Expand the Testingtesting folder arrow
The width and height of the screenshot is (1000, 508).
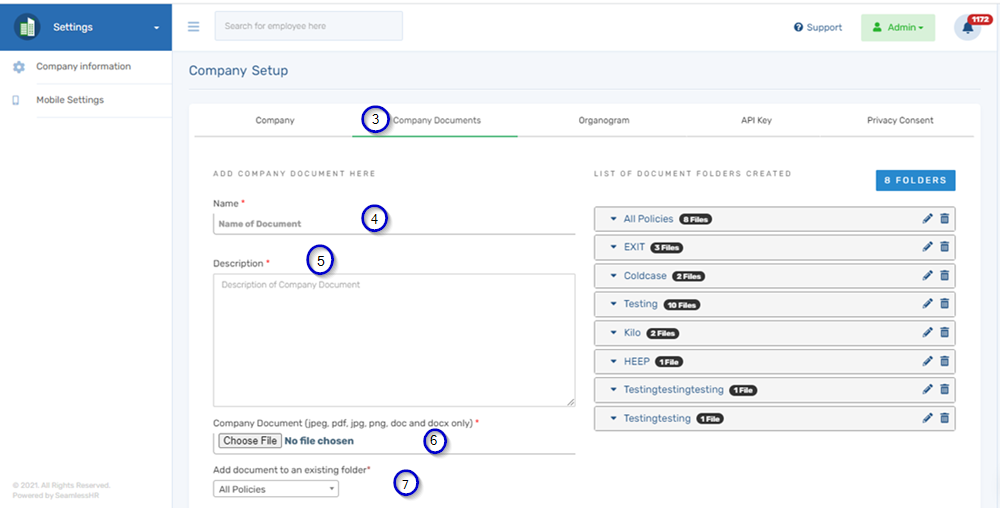614,418
